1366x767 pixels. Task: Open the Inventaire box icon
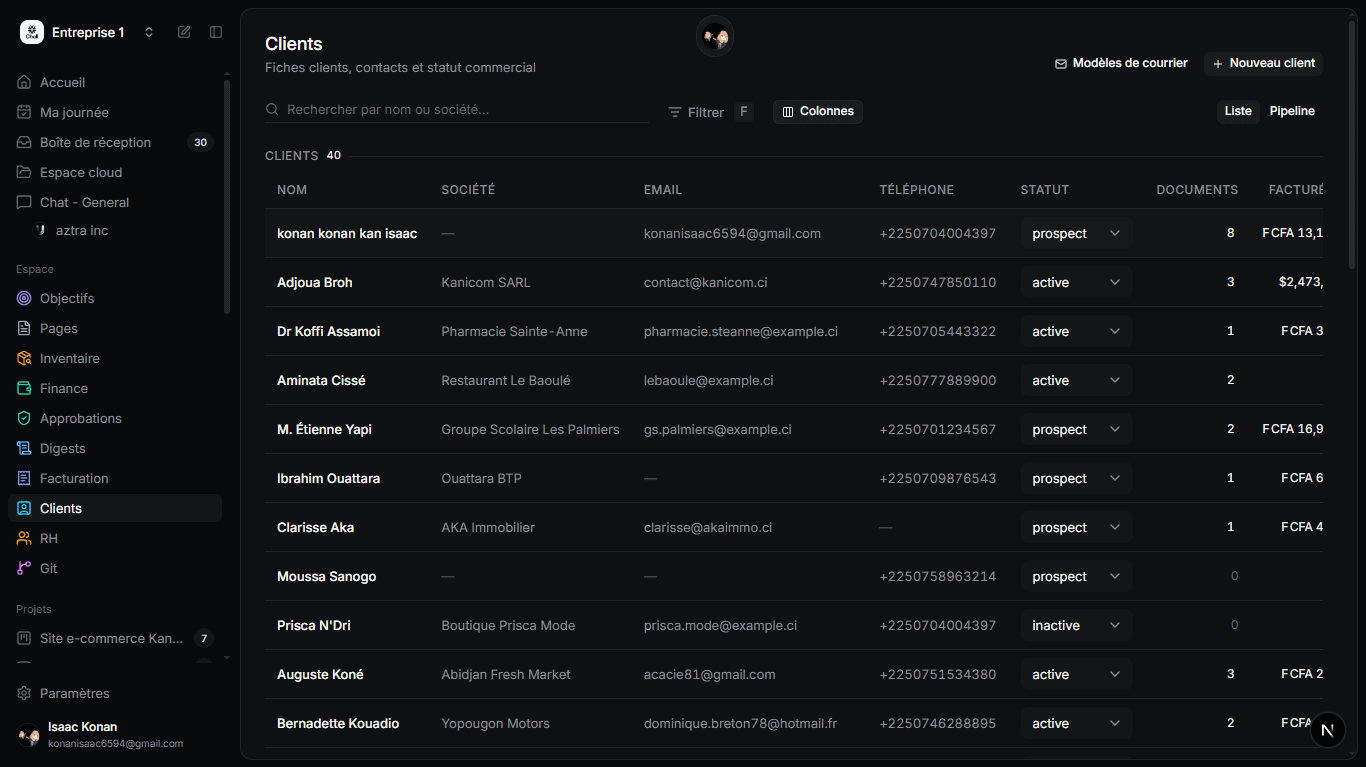(24, 358)
